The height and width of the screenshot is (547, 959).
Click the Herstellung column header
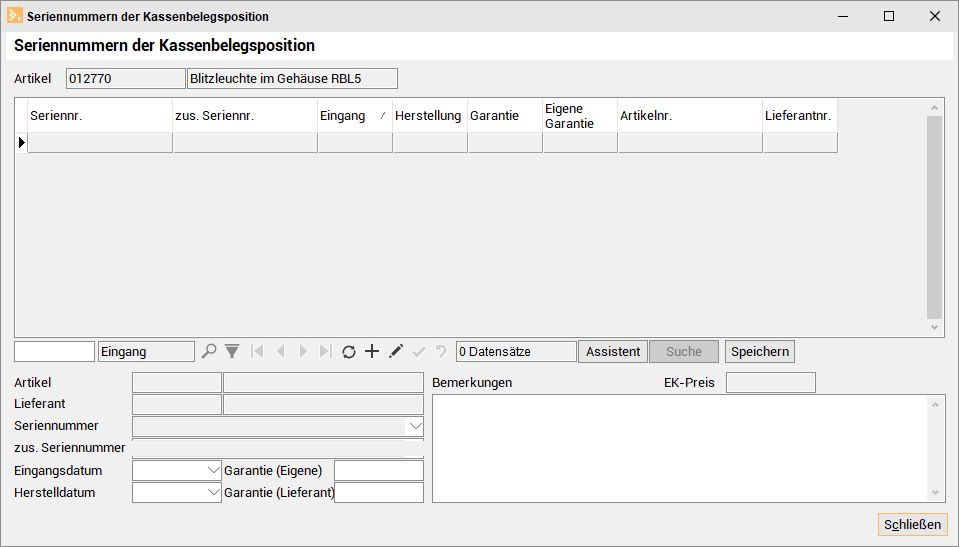tap(430, 116)
